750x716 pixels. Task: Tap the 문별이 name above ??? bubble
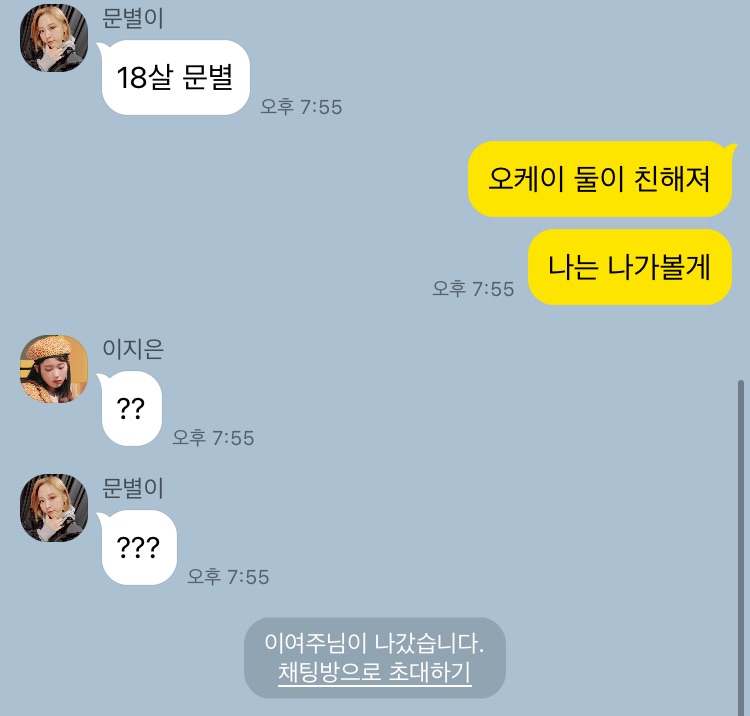click(x=133, y=488)
